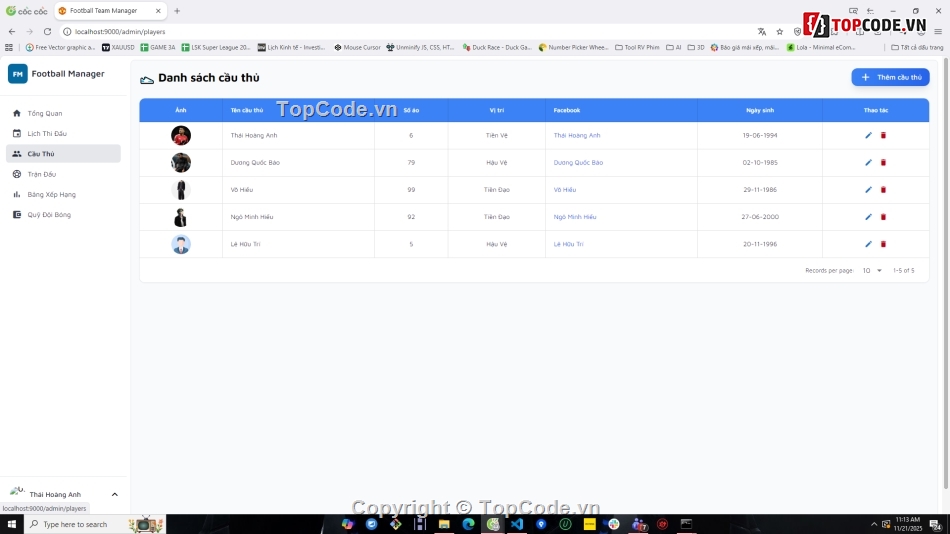Delete player Ngô Minh Hiếu with trash icon
The height and width of the screenshot is (534, 950).
coord(883,216)
